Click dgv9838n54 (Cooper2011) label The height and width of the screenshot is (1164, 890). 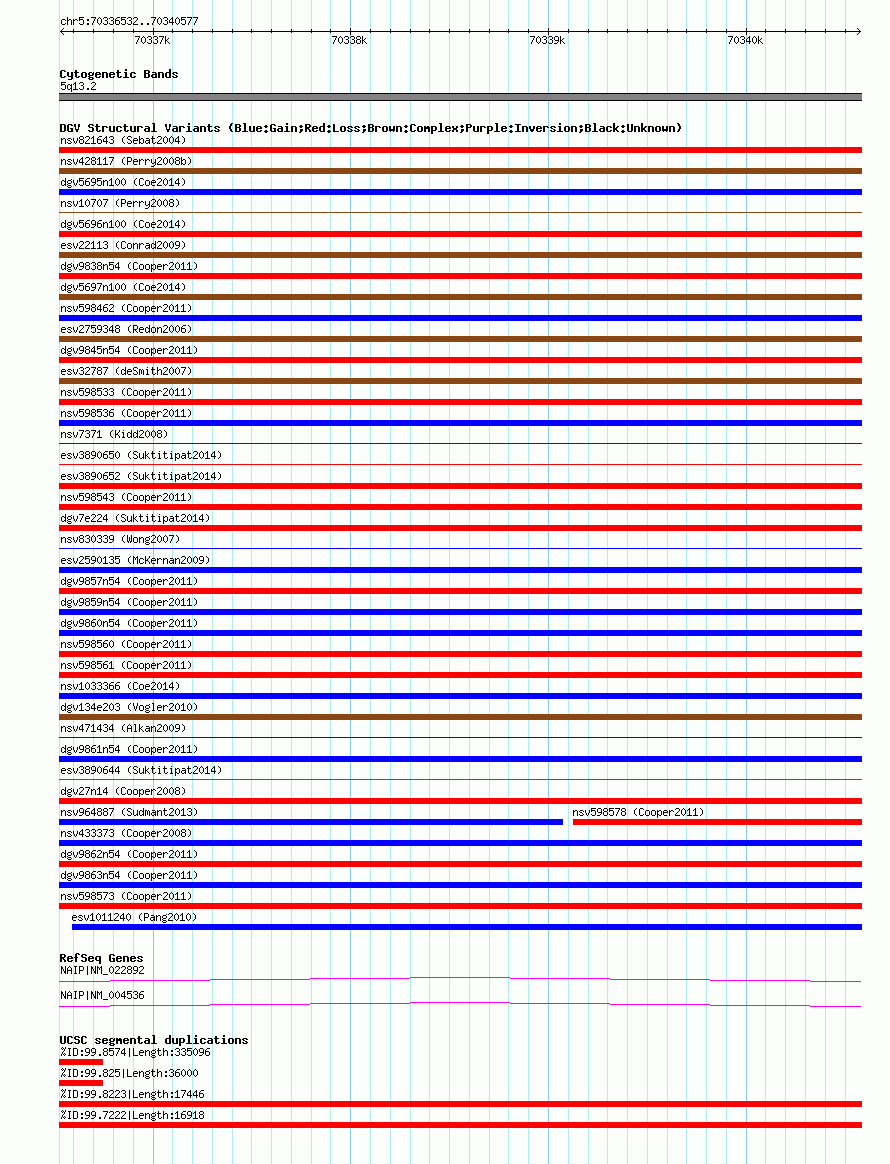tap(129, 266)
